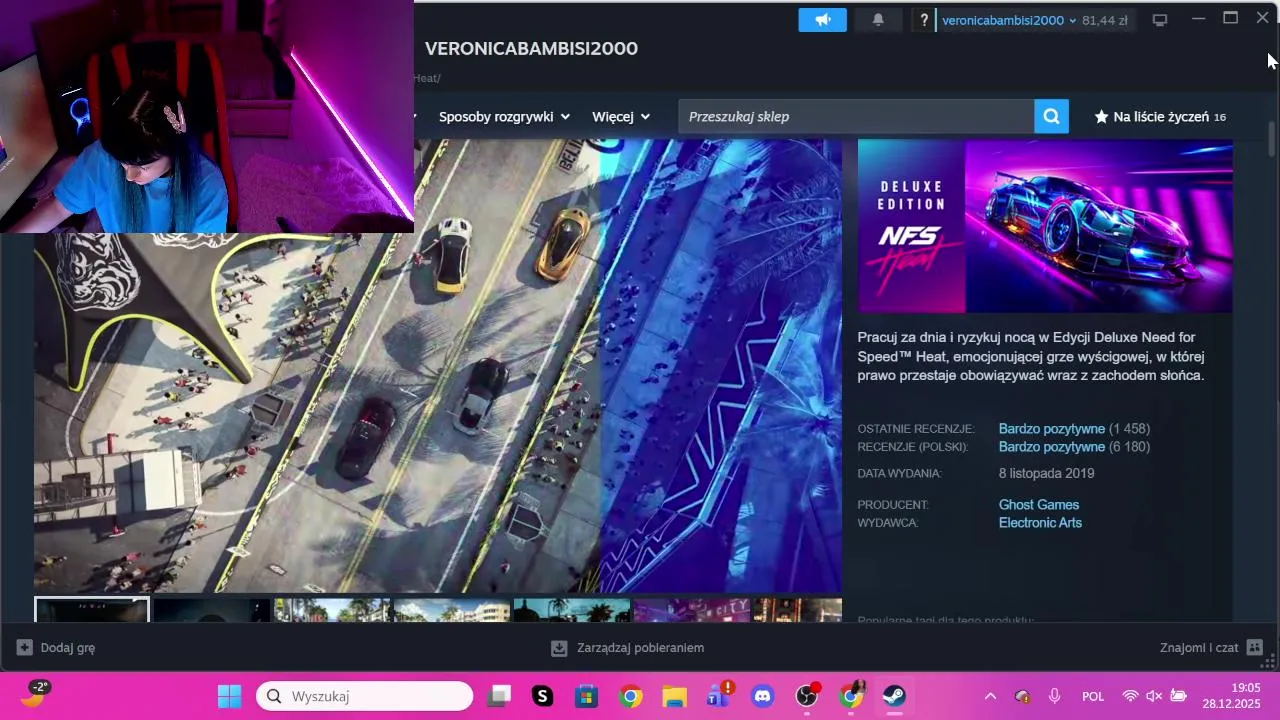Image resolution: width=1280 pixels, height=720 pixels.
Task: Click the Windows Wyszukaj search box
Action: click(364, 696)
